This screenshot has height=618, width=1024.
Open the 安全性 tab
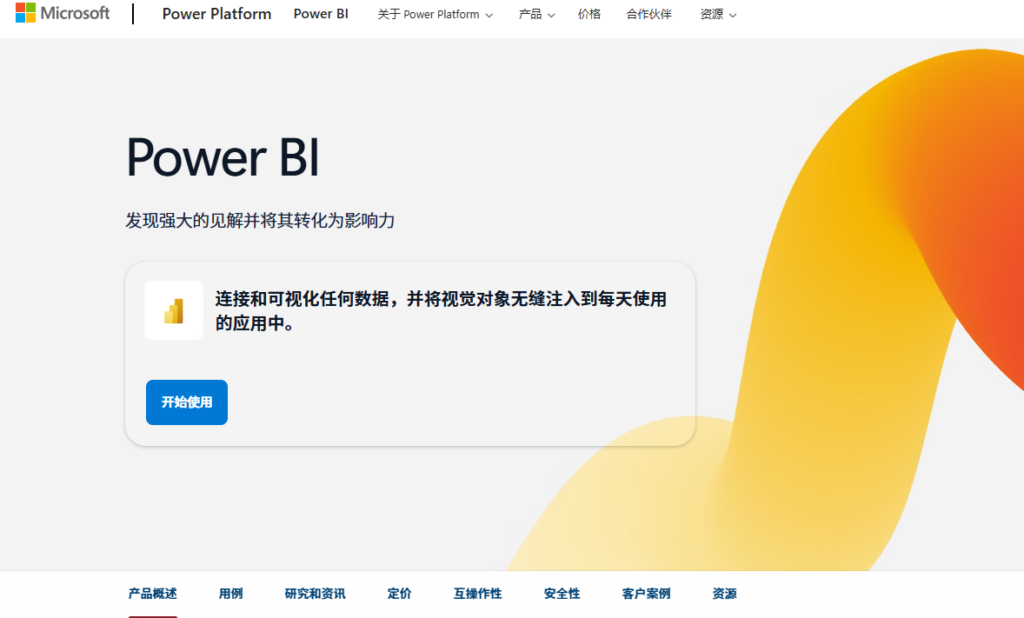pos(562,594)
